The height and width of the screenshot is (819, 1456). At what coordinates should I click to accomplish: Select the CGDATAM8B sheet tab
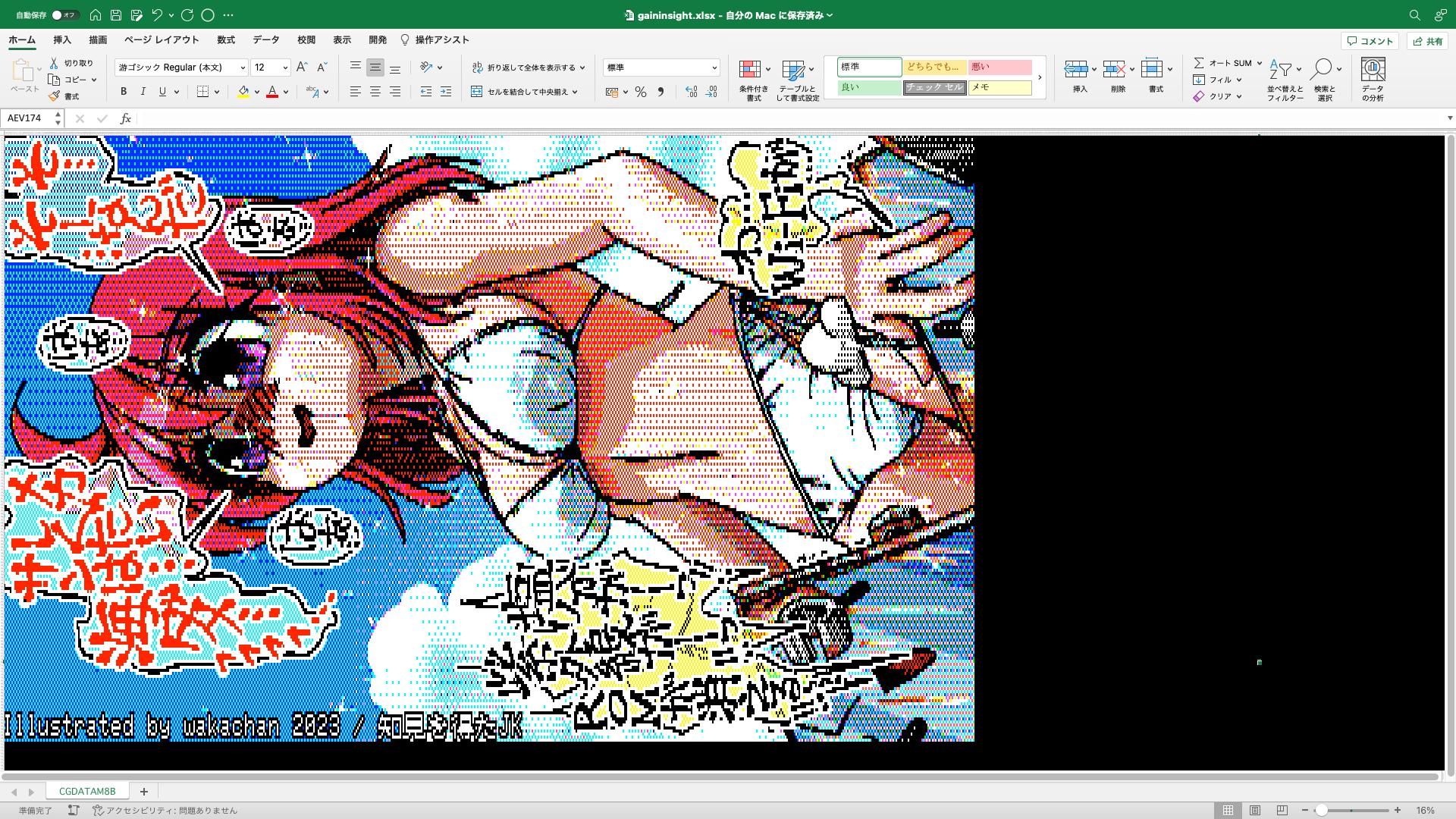click(87, 791)
